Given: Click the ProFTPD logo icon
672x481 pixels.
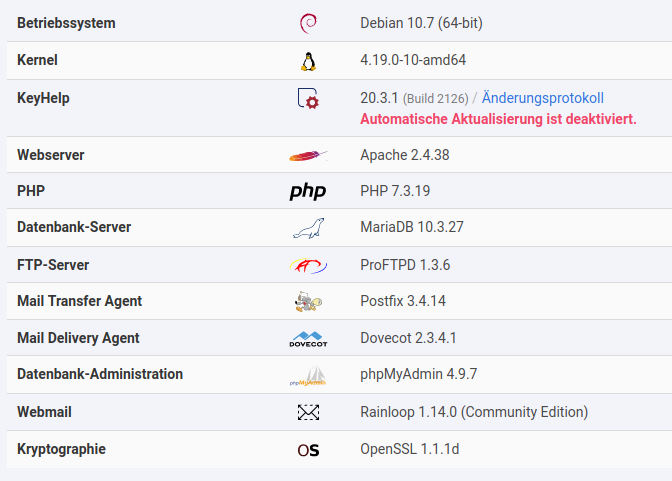Looking at the screenshot, I should point(307,265).
